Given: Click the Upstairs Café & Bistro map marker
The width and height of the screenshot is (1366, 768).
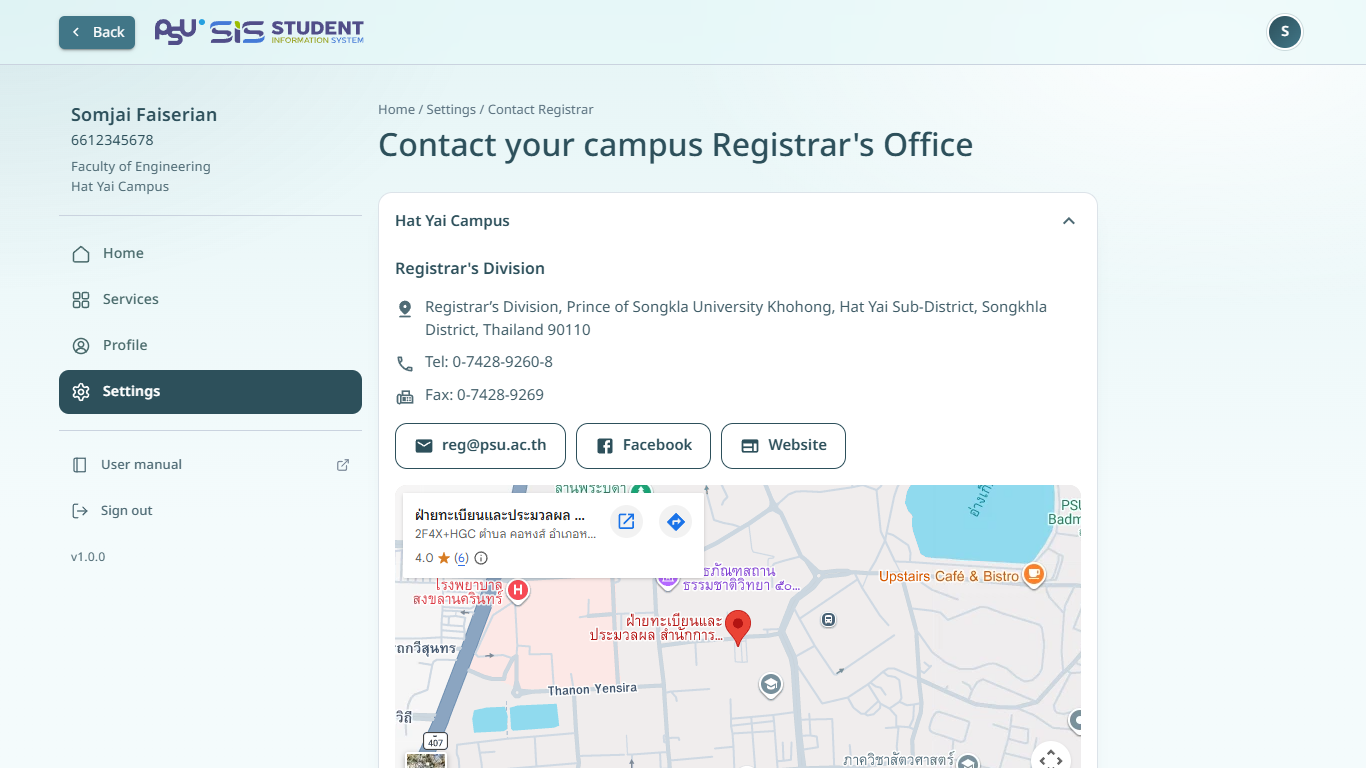Looking at the screenshot, I should (x=1034, y=575).
